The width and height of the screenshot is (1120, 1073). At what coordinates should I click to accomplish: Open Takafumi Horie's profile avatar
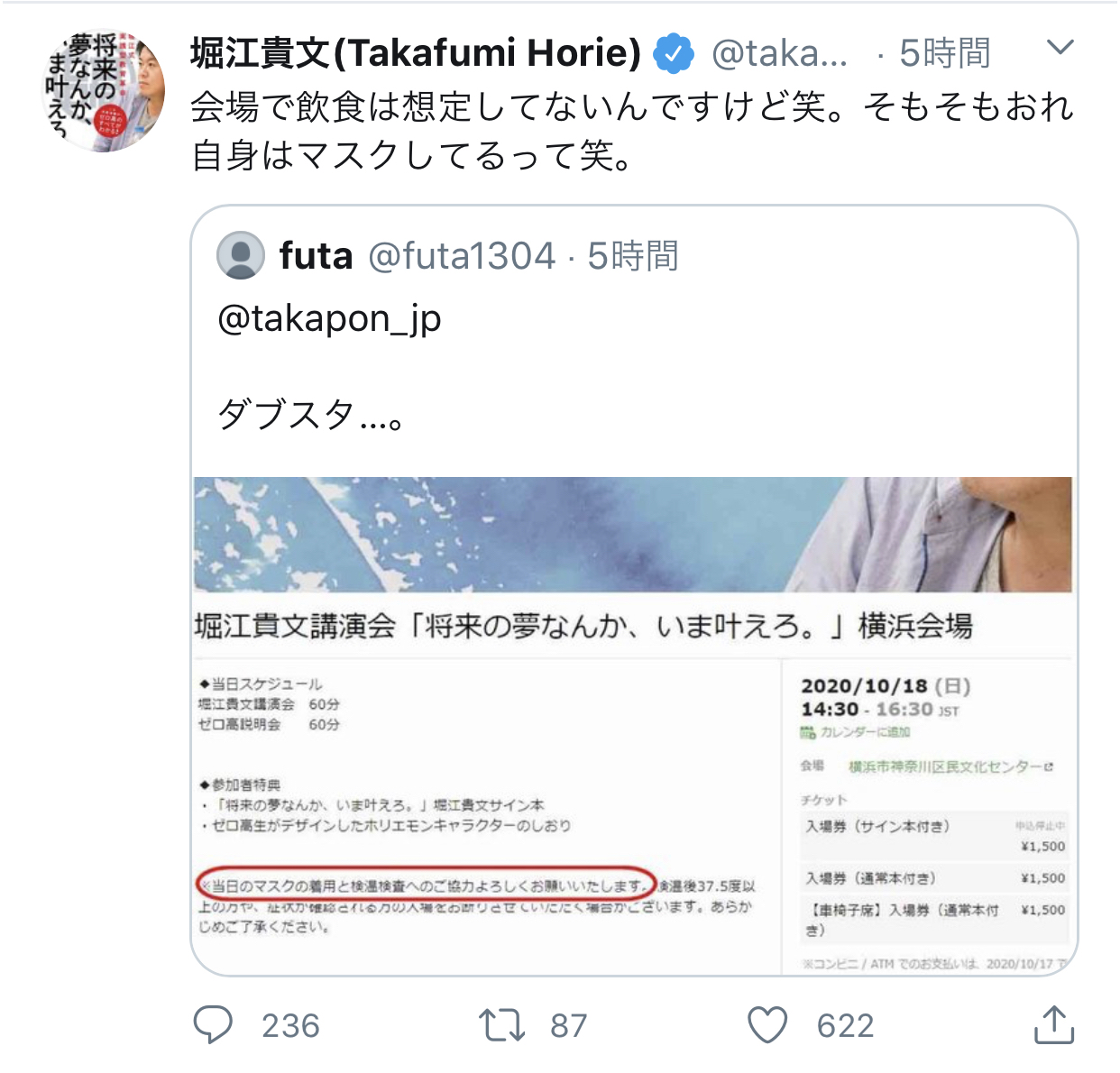click(105, 91)
